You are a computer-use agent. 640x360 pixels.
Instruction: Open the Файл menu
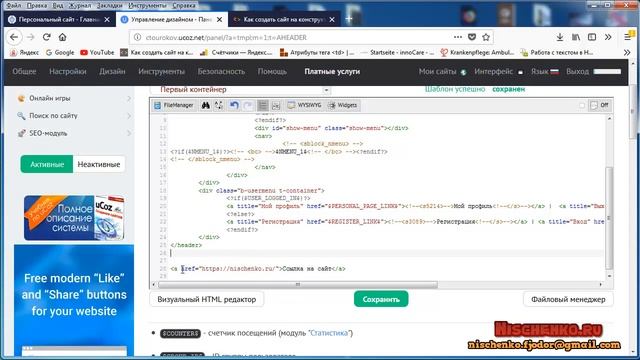point(13,6)
